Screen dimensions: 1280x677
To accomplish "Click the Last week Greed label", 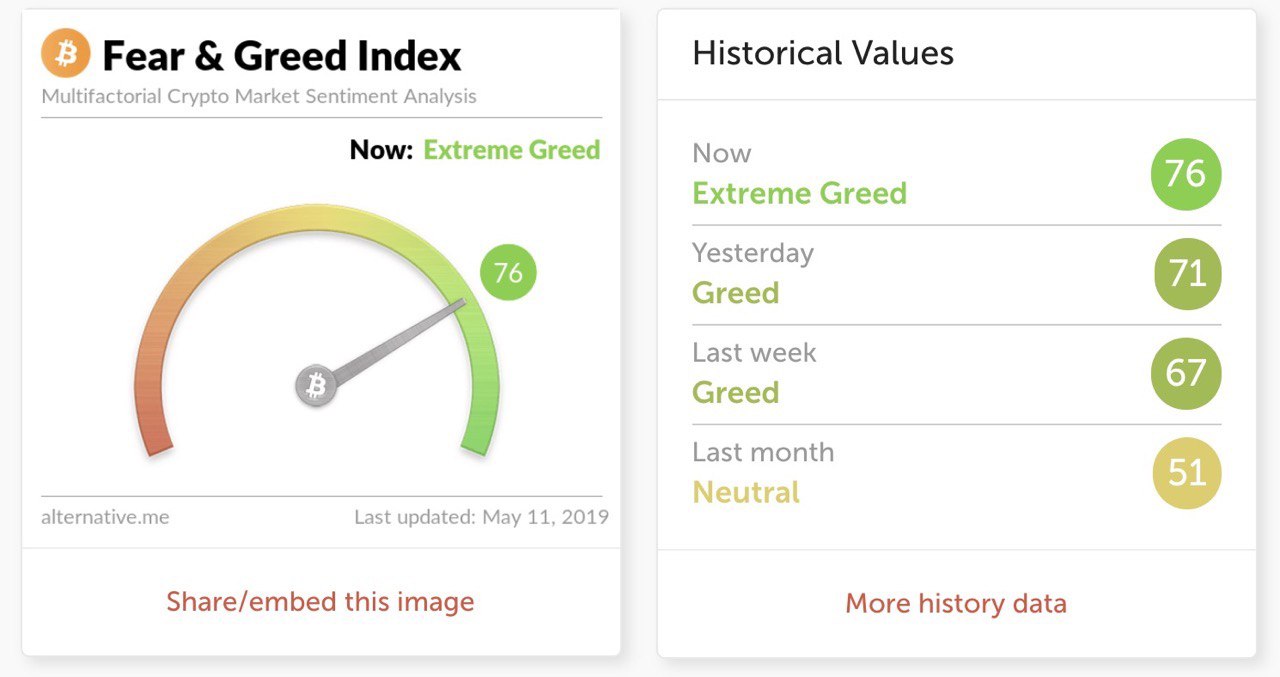I will coord(735,393).
